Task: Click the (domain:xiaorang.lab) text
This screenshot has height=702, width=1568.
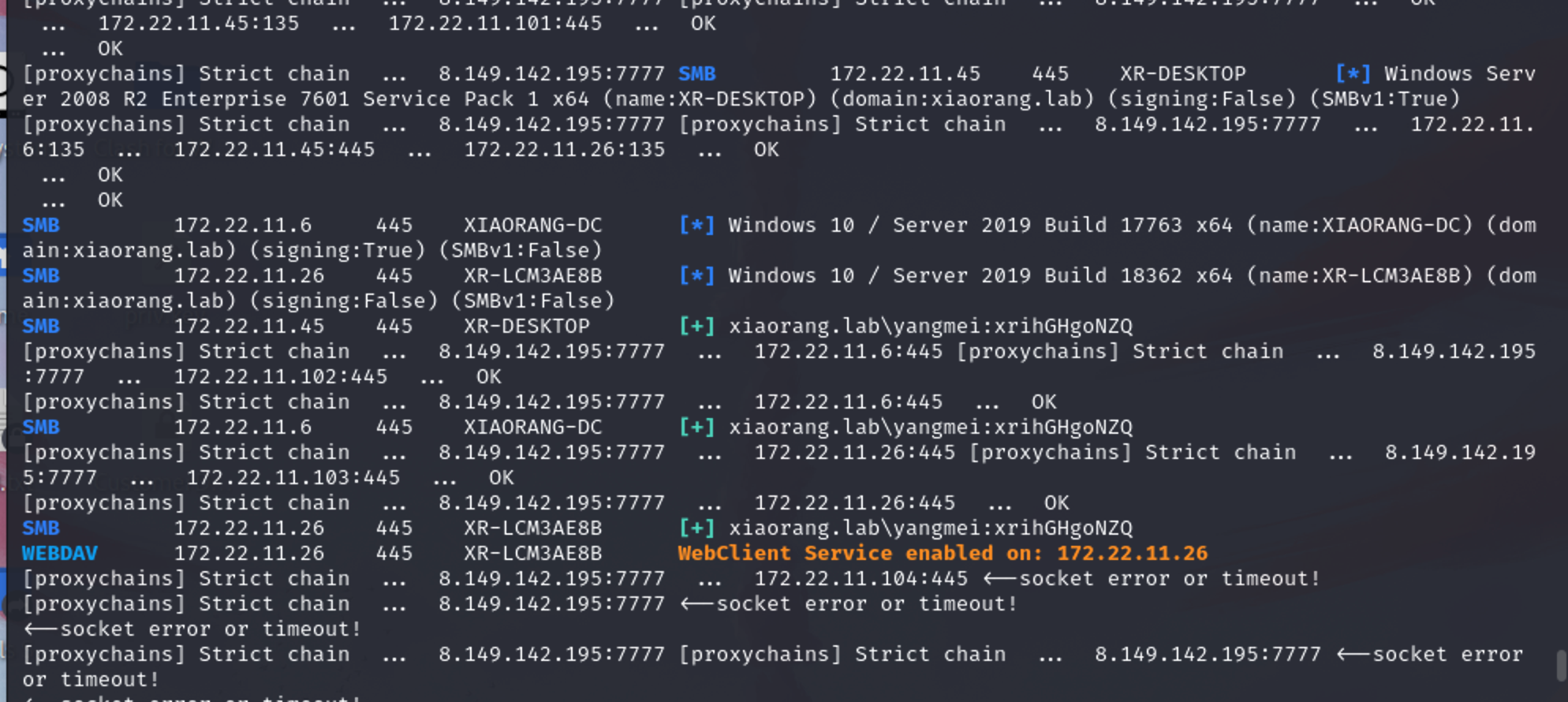Action: [x=962, y=99]
